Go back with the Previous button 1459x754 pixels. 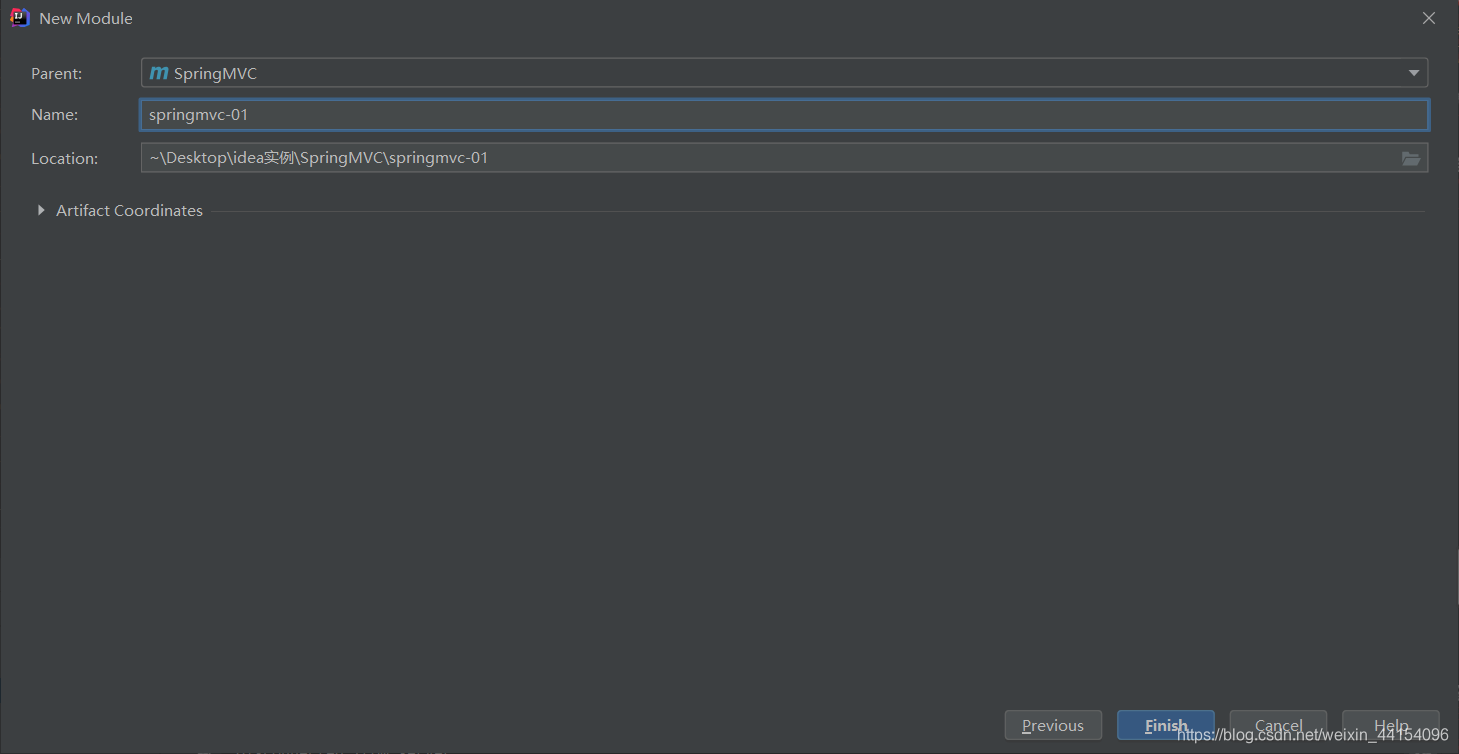click(1053, 726)
